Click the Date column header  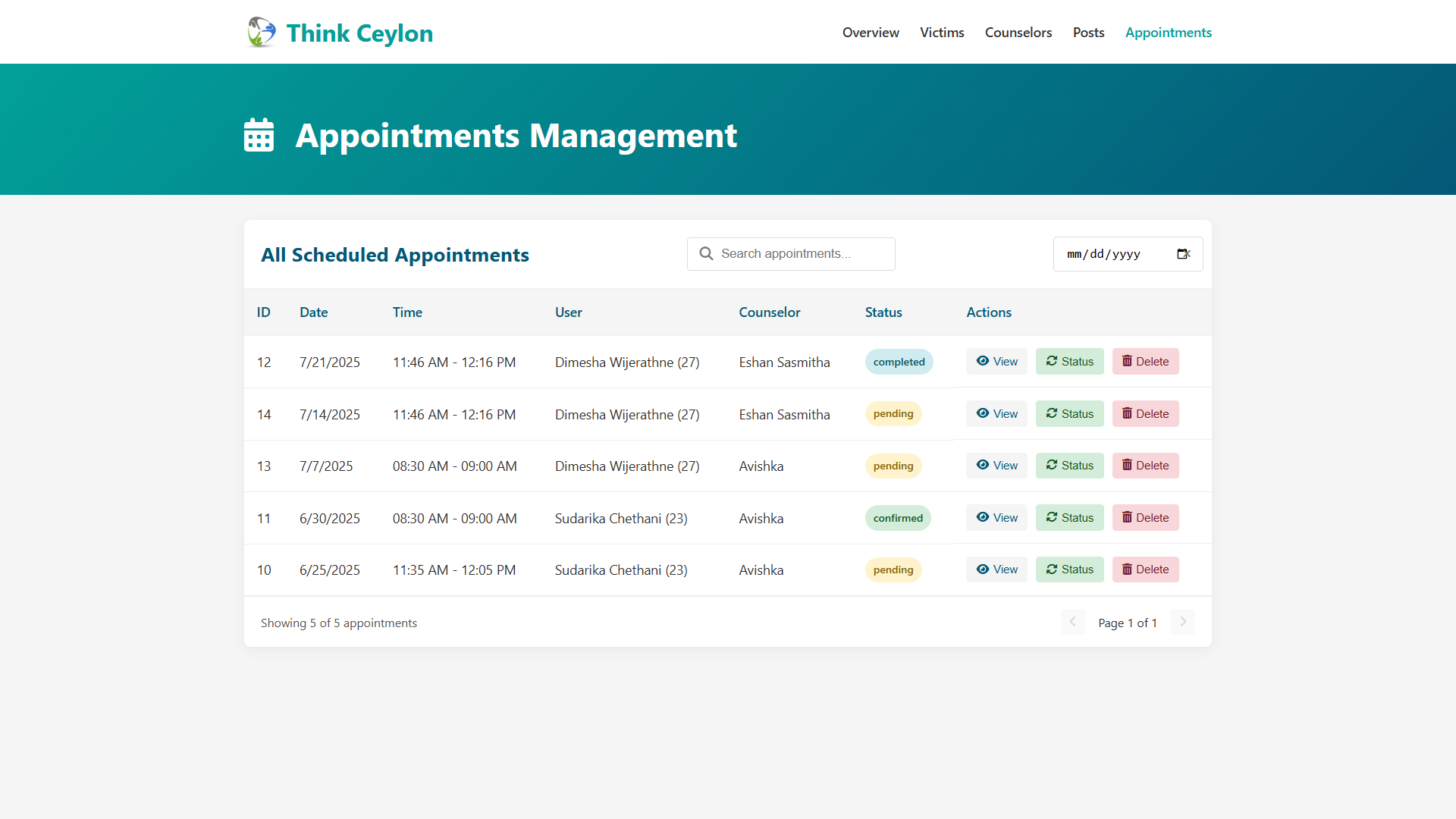click(313, 312)
